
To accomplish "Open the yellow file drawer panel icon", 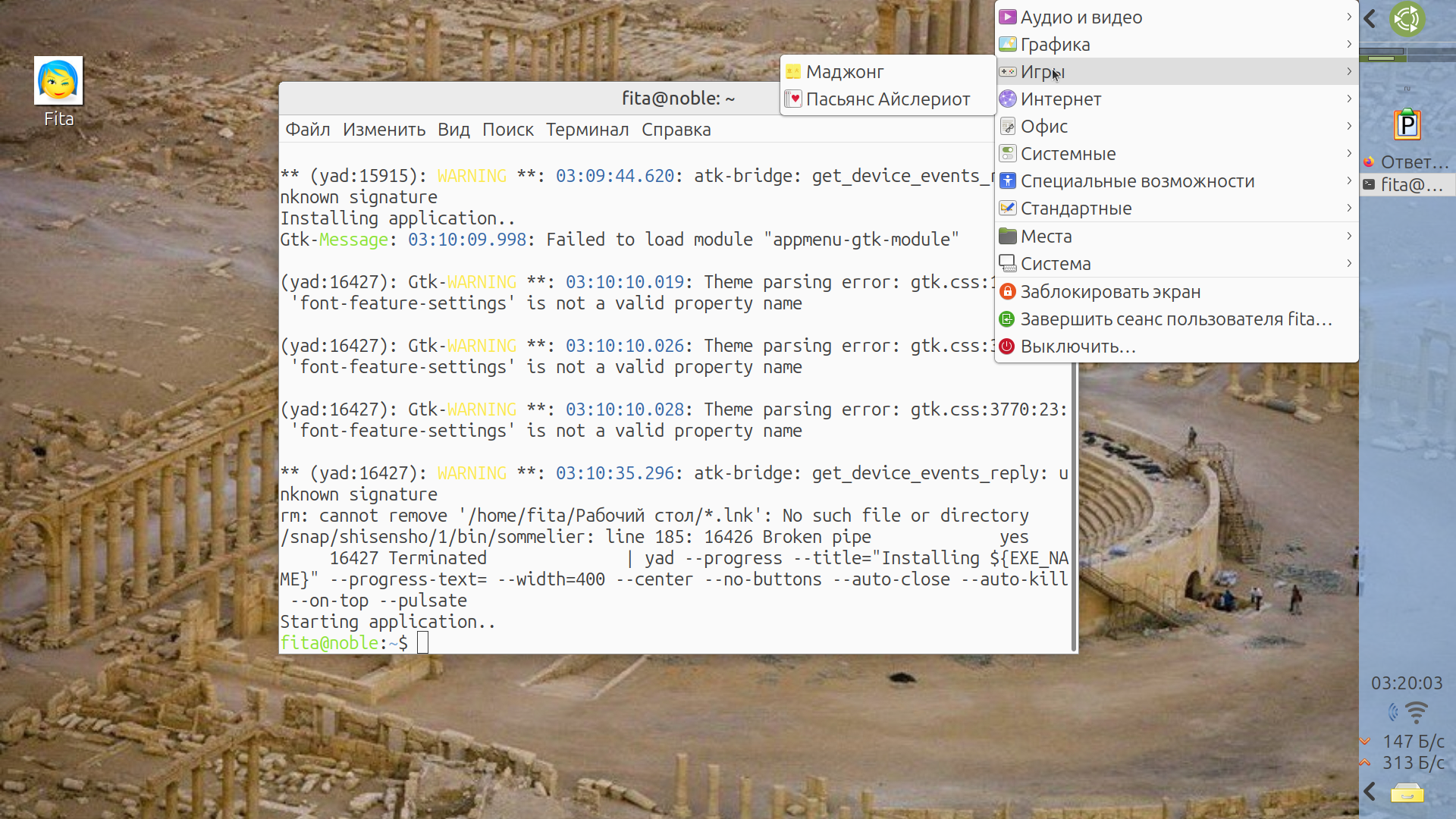I will [x=1407, y=793].
